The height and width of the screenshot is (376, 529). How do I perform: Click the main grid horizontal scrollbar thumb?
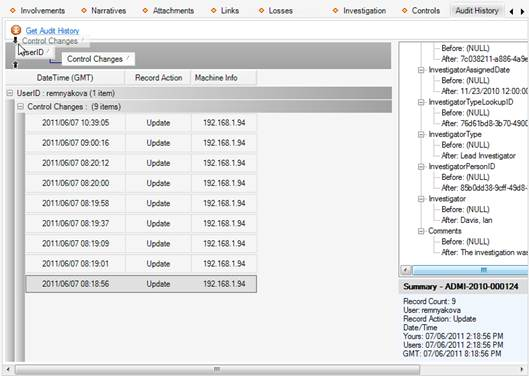tap(217, 370)
